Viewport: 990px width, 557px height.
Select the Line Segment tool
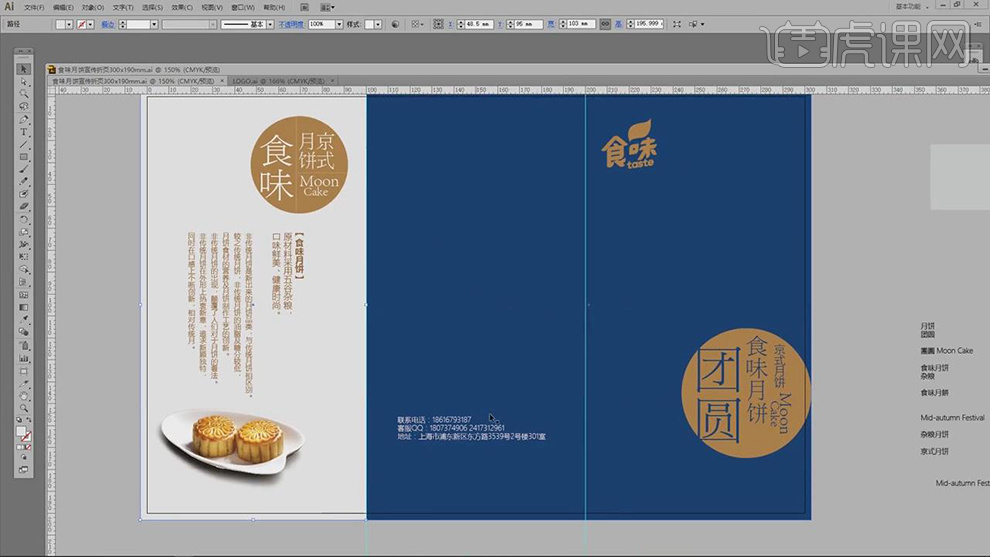23,145
